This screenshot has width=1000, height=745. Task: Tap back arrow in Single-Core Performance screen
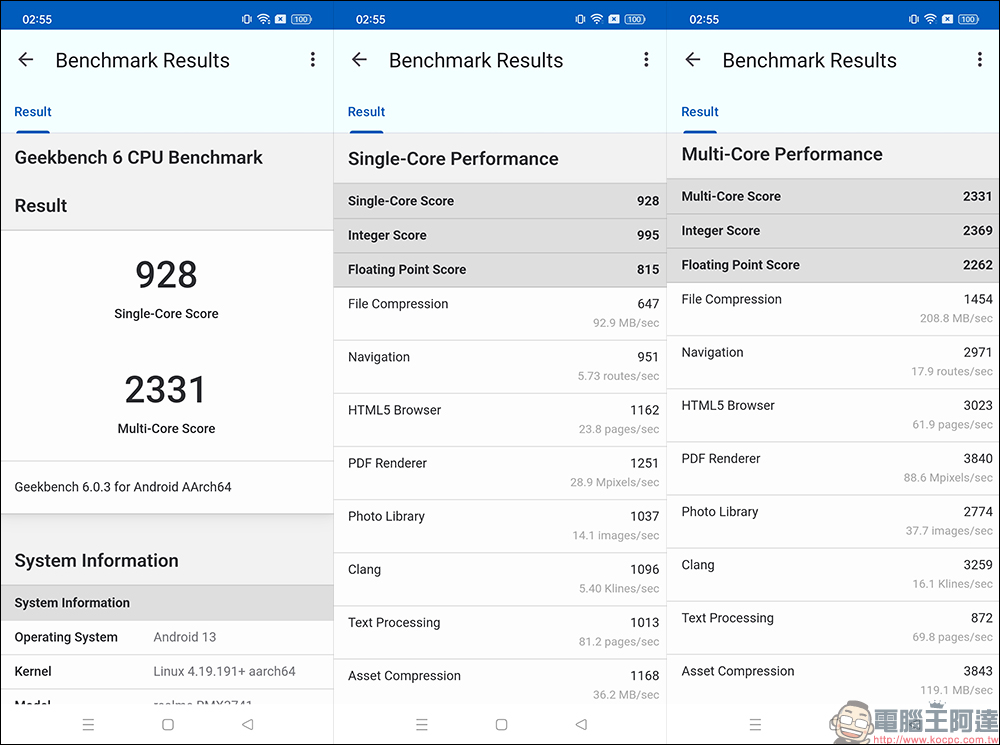[359, 60]
